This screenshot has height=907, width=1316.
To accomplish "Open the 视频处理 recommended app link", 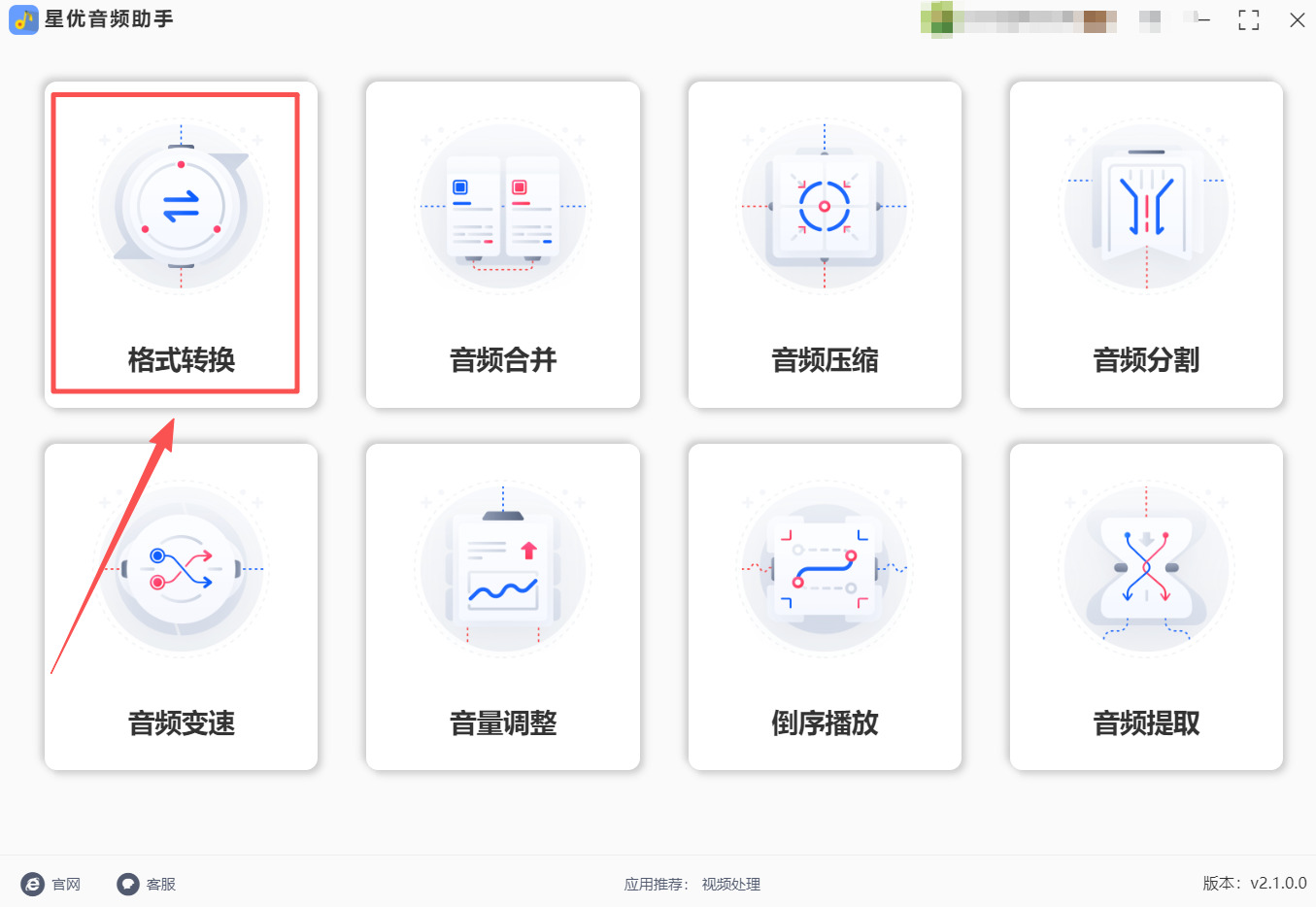I will click(731, 884).
